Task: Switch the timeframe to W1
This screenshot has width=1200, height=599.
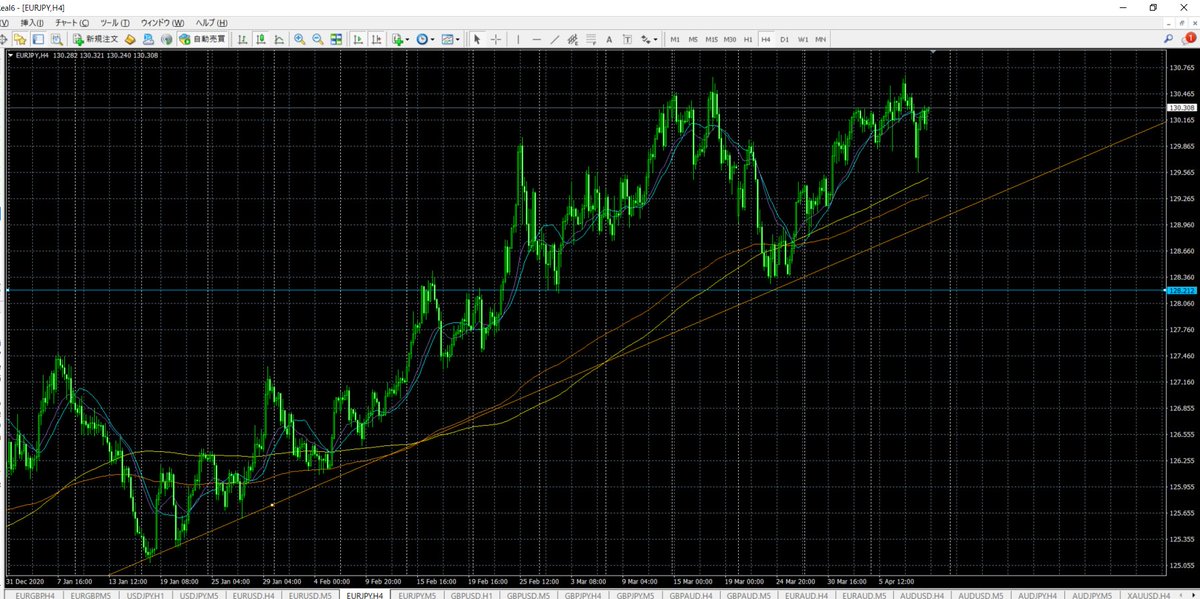Action: coord(803,39)
